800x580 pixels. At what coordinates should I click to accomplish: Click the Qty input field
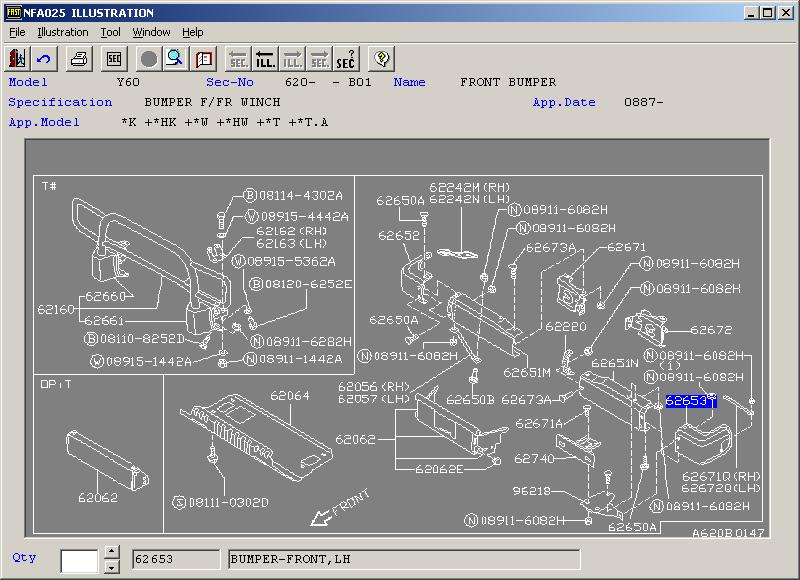click(79, 560)
